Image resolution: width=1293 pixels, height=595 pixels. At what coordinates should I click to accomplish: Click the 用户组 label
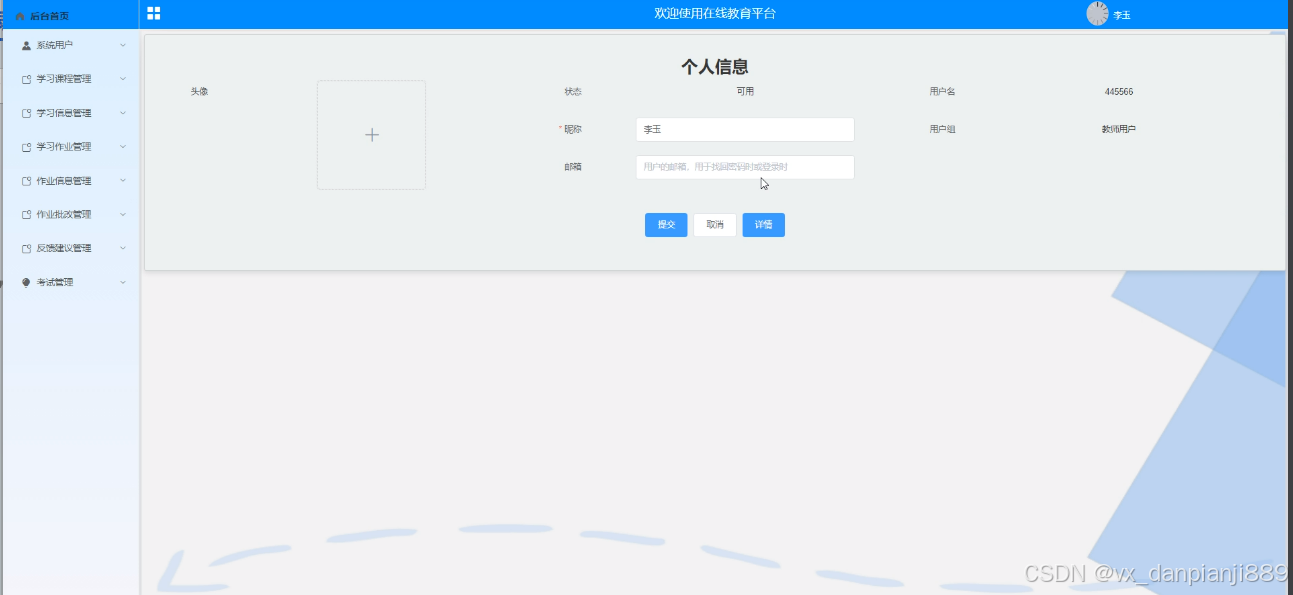[942, 129]
